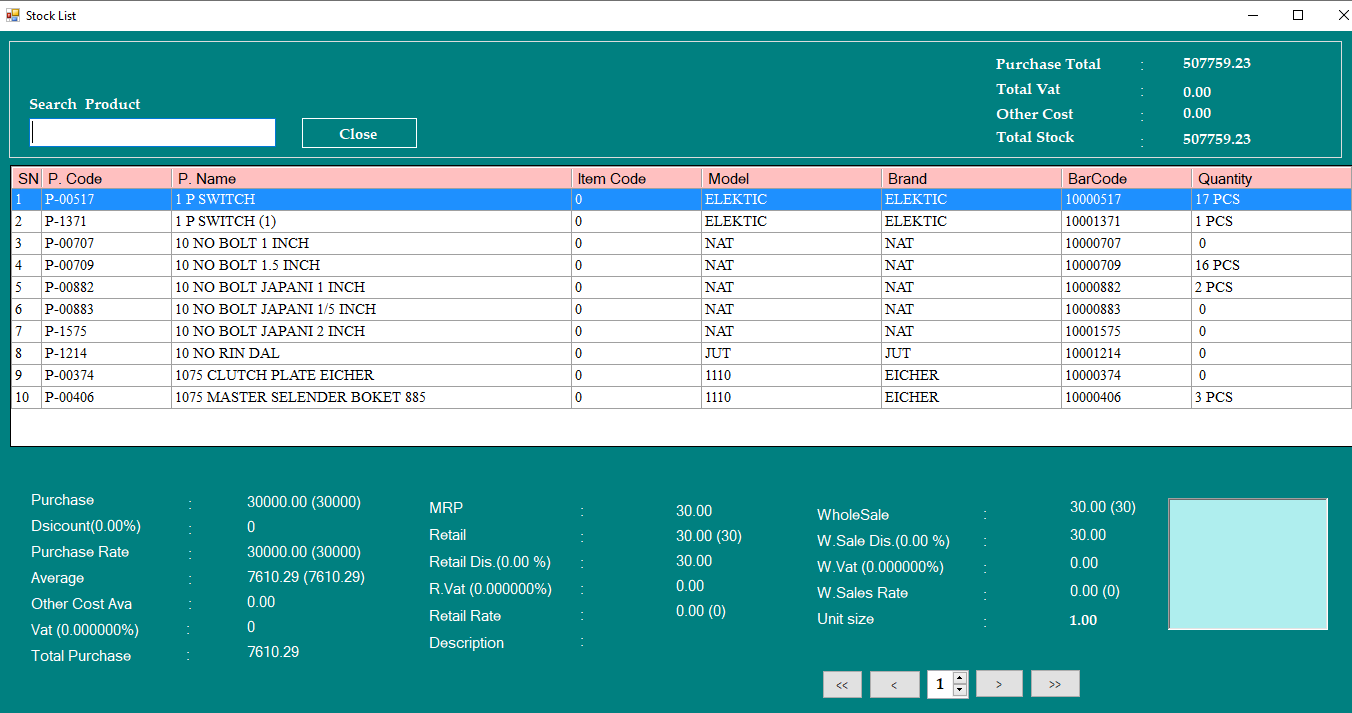Viewport: 1352px width, 713px height.
Task: Decrease page number with stepper down arrow
Action: (960, 690)
